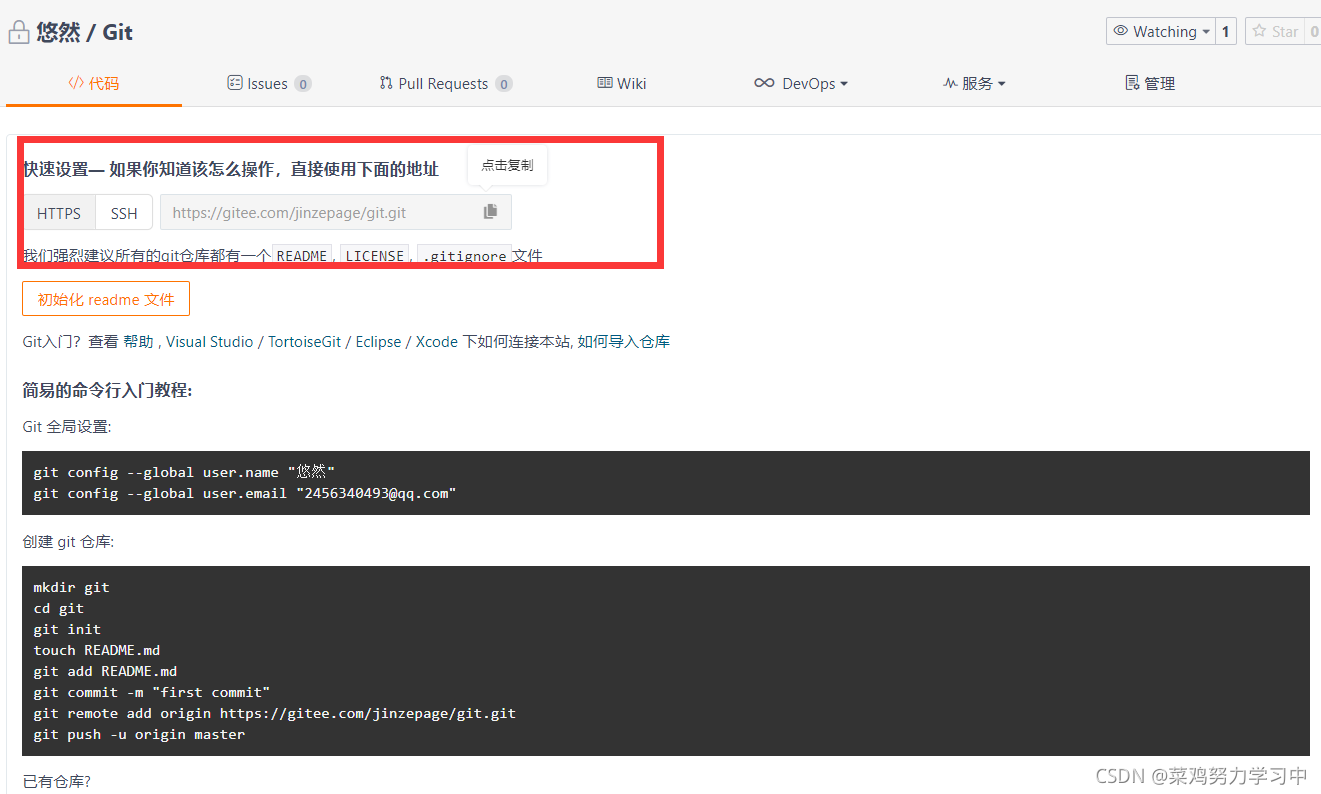Open the Xcode link
The image size is (1321, 794).
coord(437,341)
